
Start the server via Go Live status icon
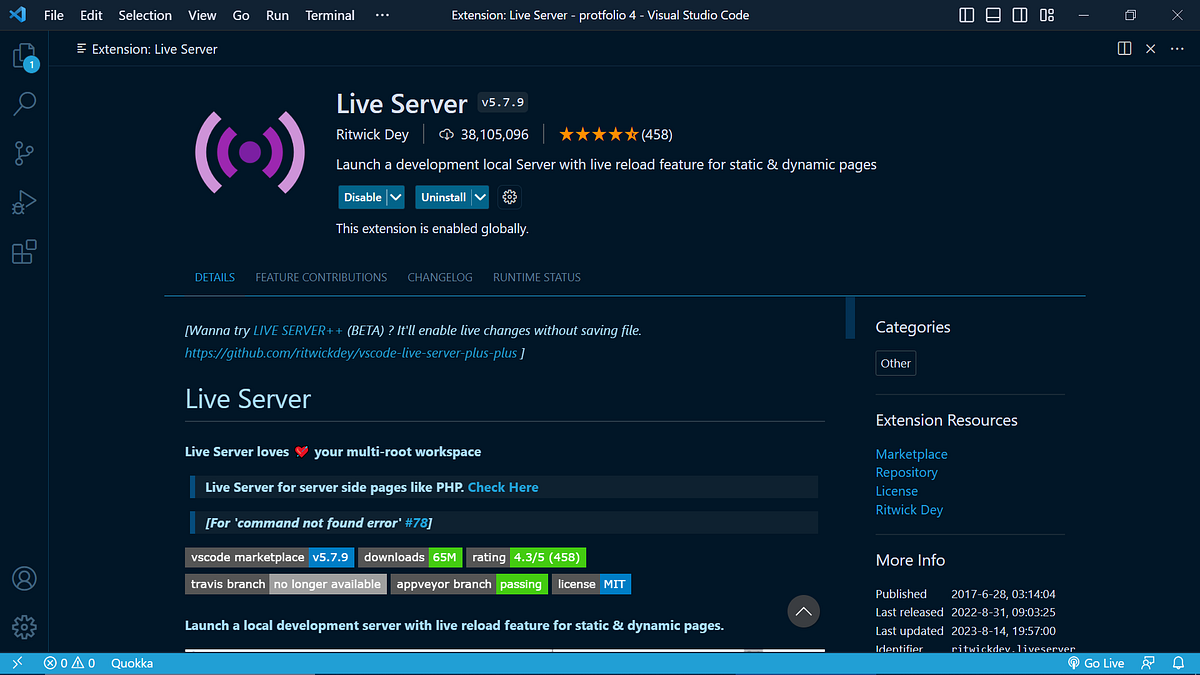tap(1096, 663)
